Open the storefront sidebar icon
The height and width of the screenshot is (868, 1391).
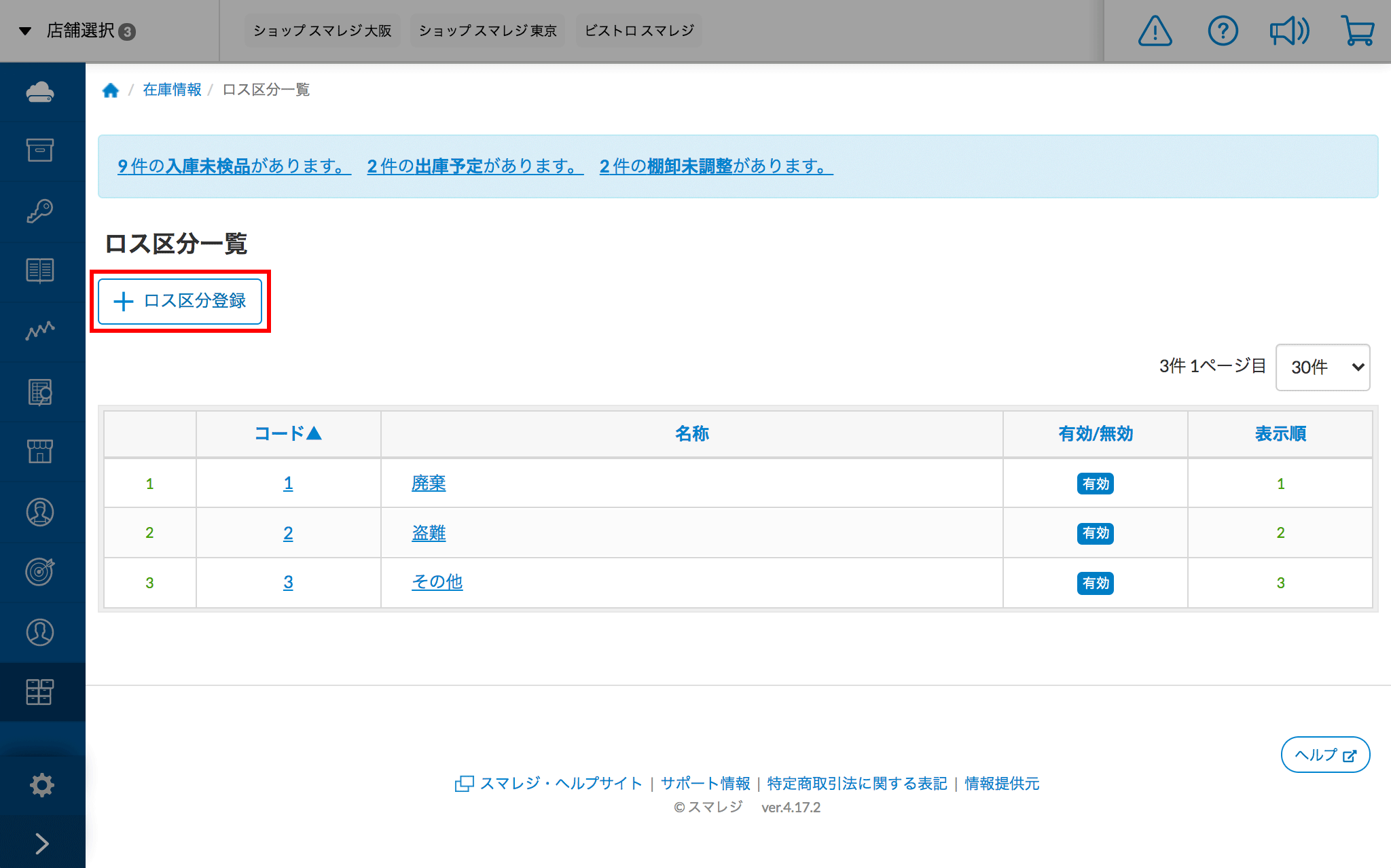pyautogui.click(x=40, y=452)
